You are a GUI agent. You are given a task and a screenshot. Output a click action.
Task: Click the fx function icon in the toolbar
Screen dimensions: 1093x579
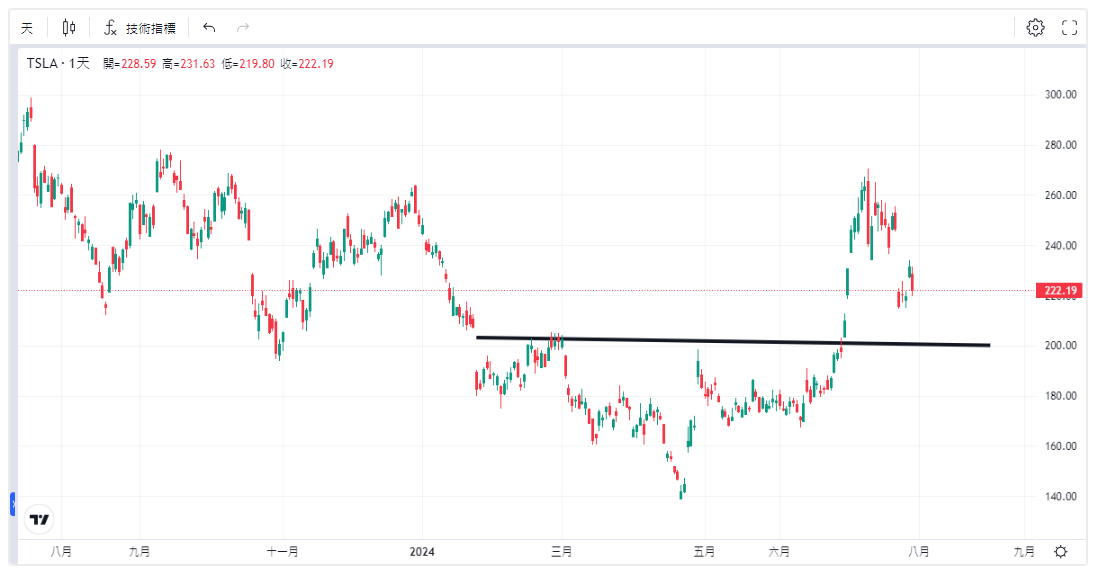[x=111, y=28]
